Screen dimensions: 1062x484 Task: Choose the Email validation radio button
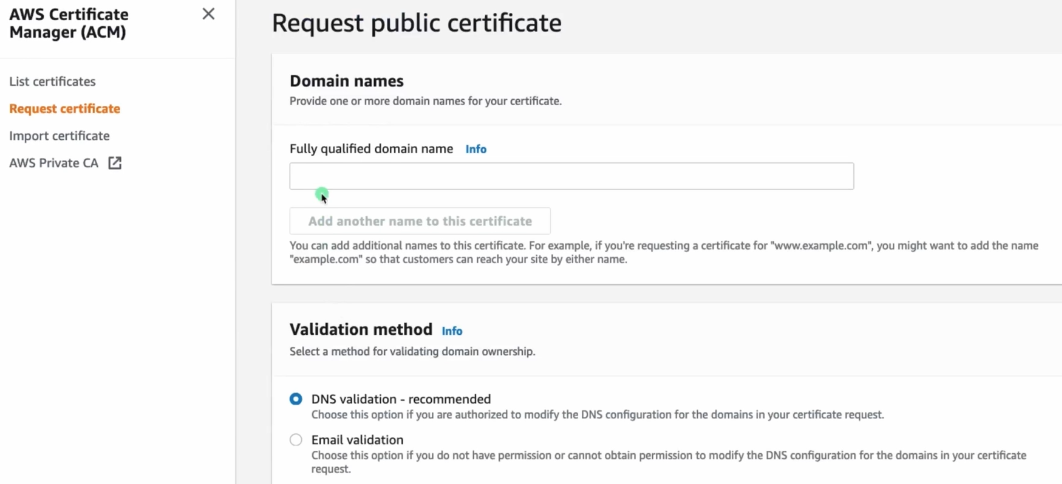tap(296, 440)
